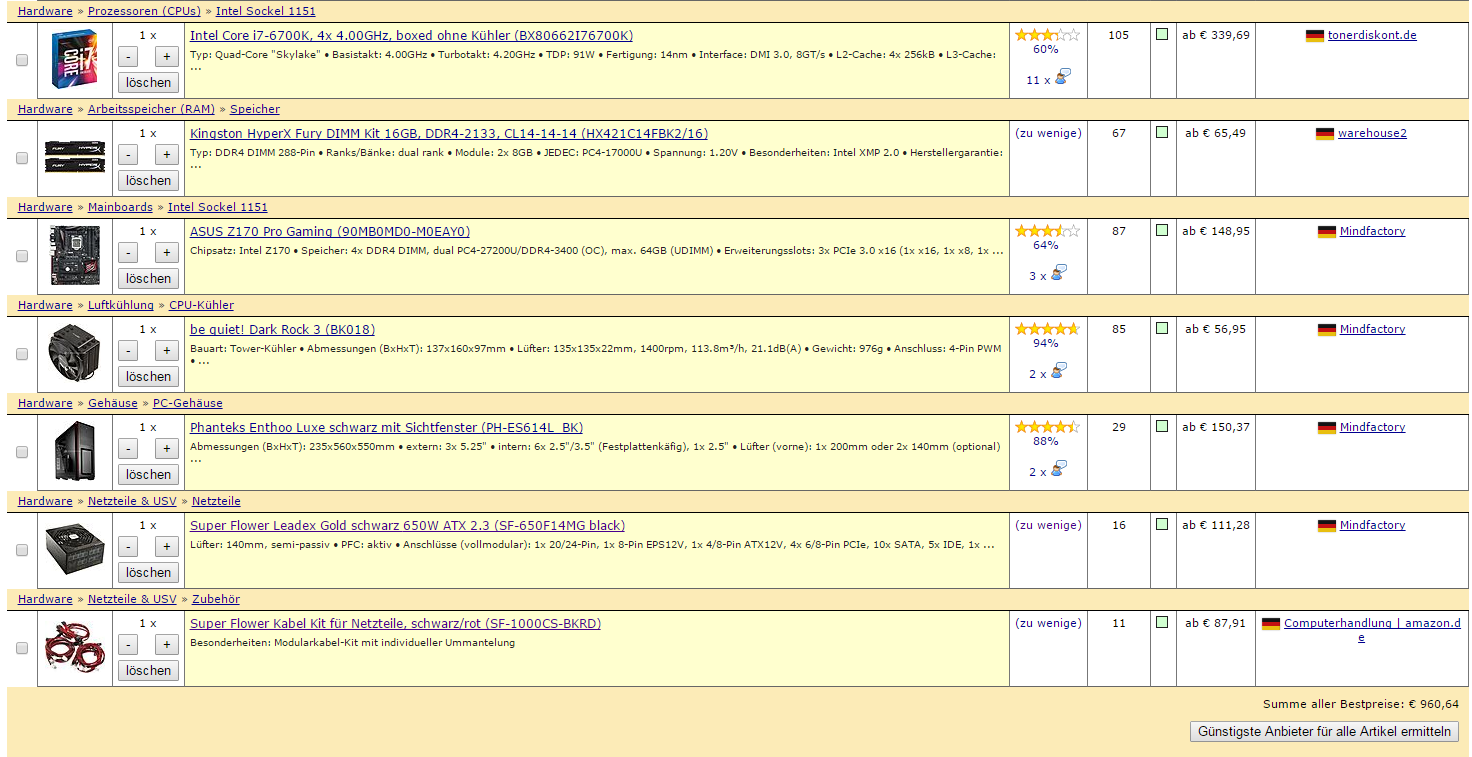The height and width of the screenshot is (757, 1472).
Task: Decrease quantity of Intel Core i7-6700K
Action: click(x=128, y=57)
